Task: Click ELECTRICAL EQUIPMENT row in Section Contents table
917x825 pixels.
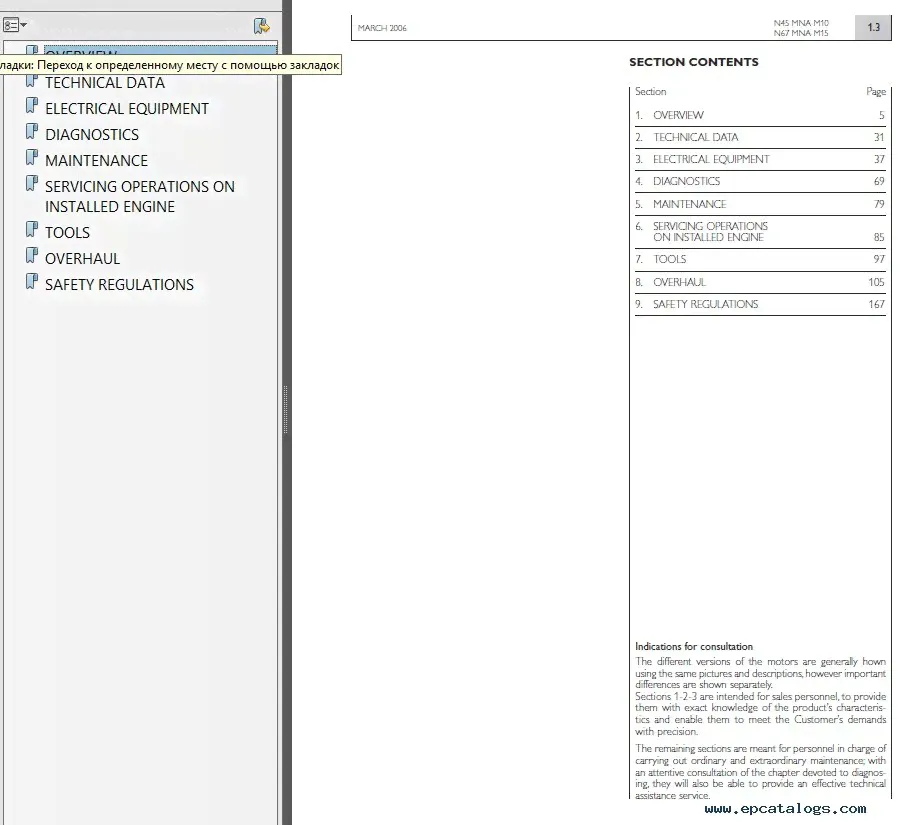Action: (x=711, y=160)
